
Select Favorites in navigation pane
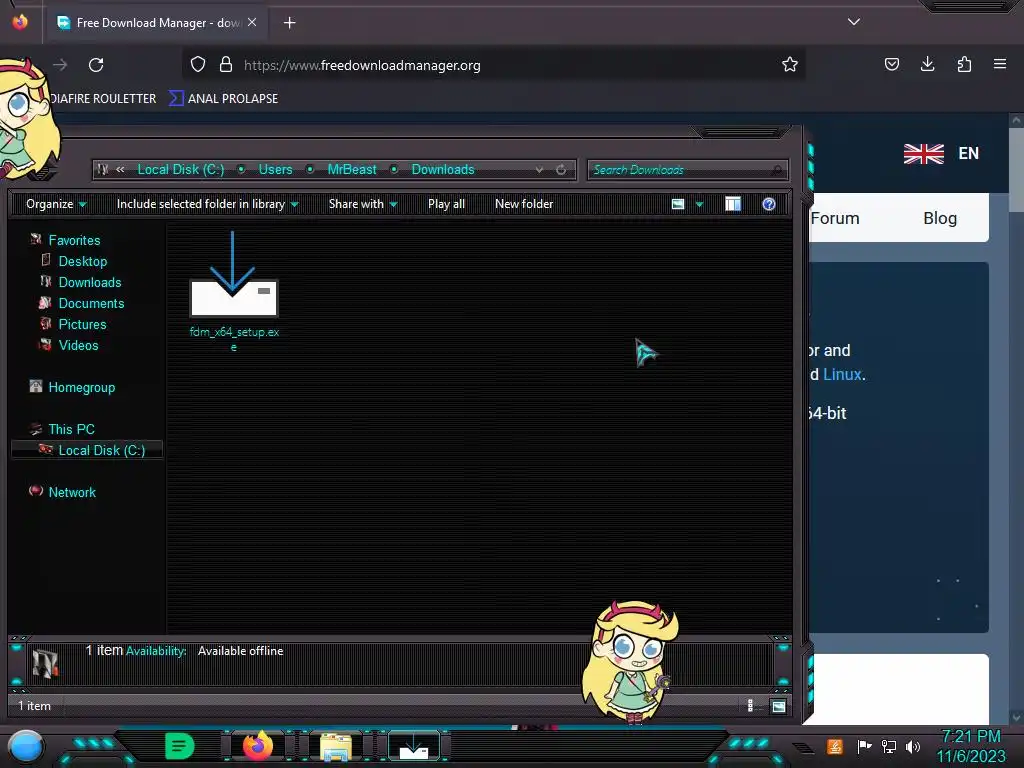tap(74, 240)
